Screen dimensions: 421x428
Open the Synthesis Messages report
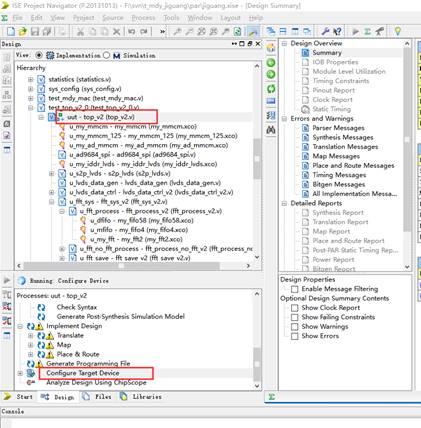pos(343,137)
